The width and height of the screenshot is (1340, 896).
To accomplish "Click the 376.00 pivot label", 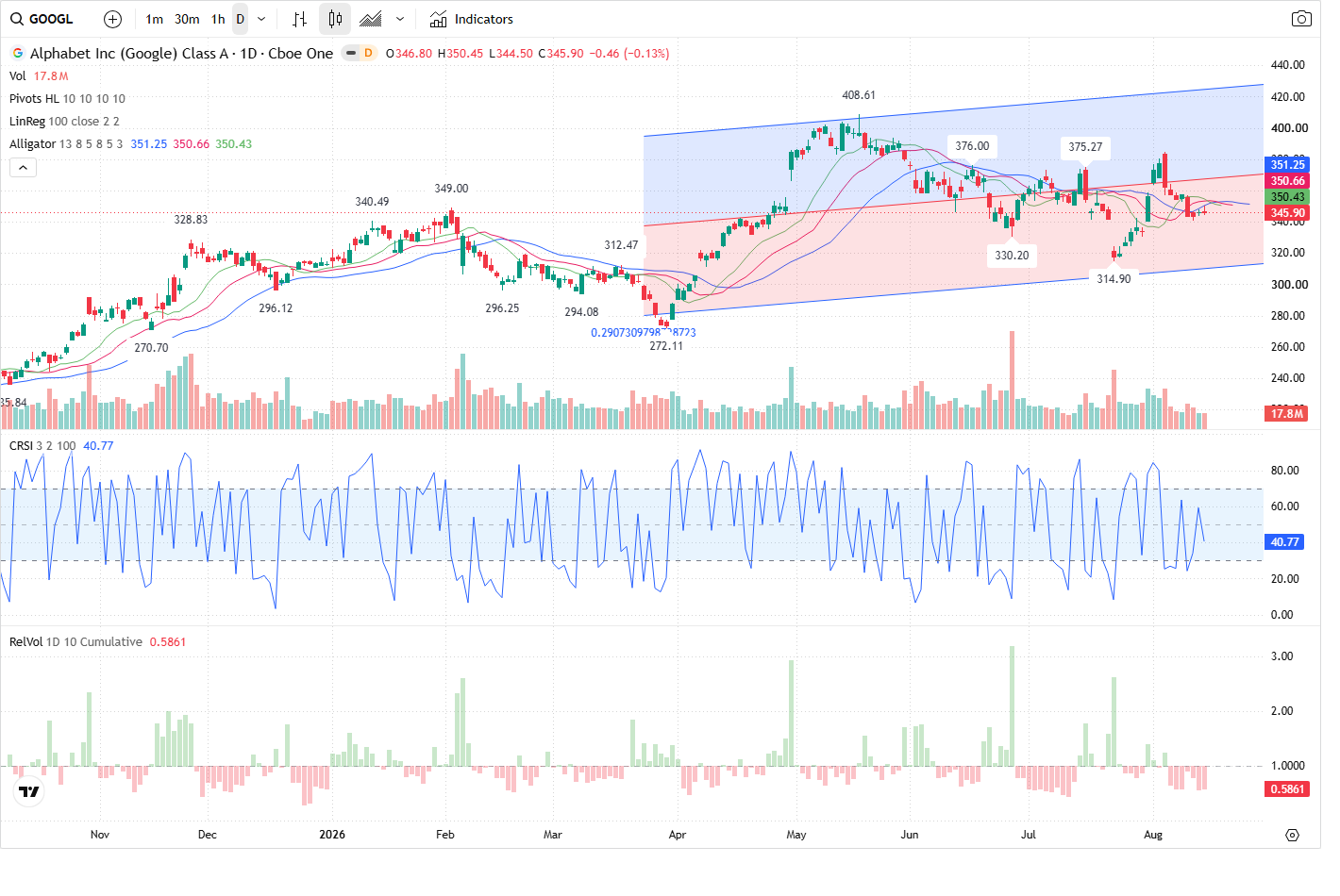I will [972, 146].
